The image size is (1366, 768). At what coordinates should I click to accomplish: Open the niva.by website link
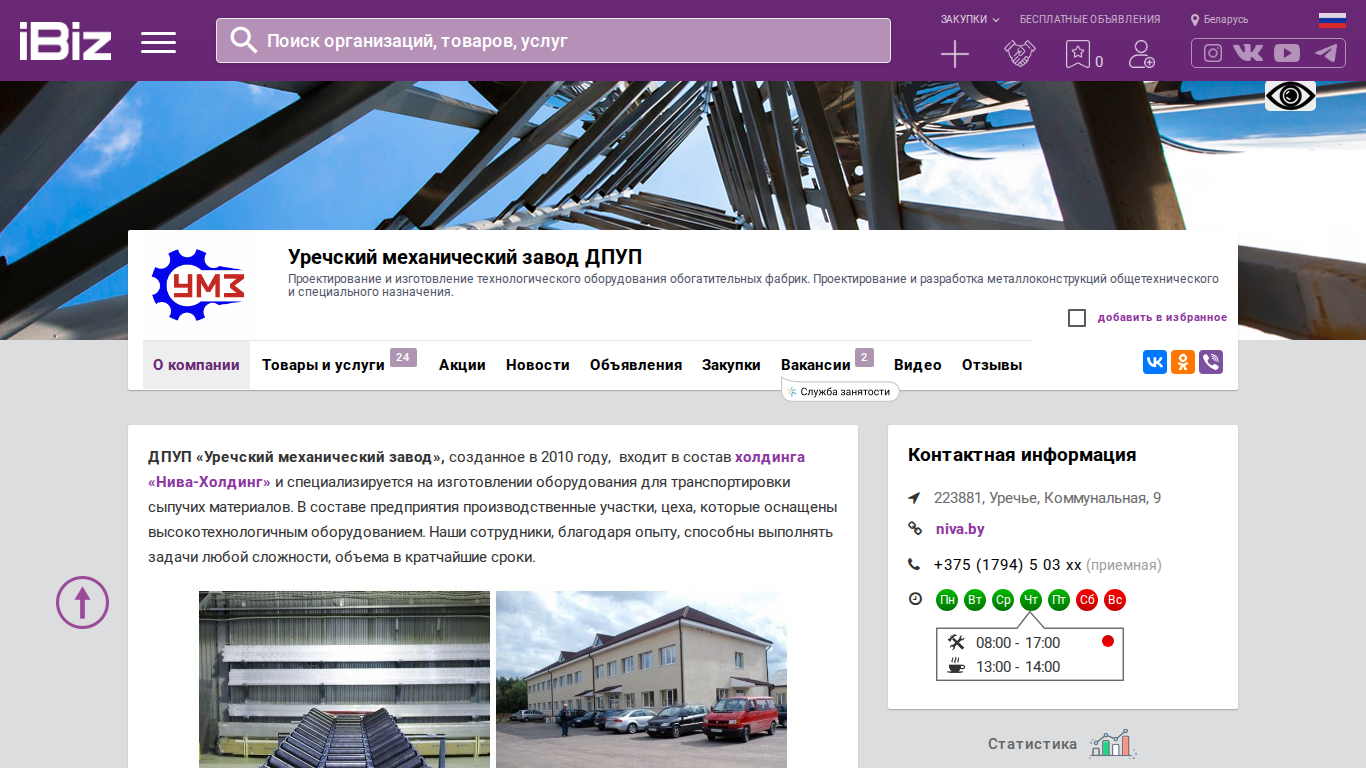coord(960,529)
